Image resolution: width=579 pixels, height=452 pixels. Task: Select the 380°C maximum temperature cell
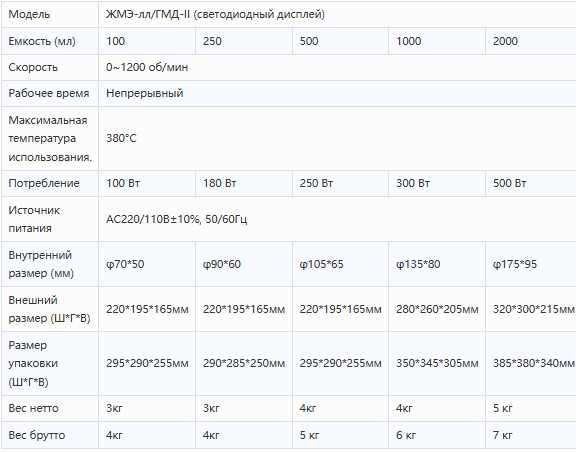tap(337, 138)
